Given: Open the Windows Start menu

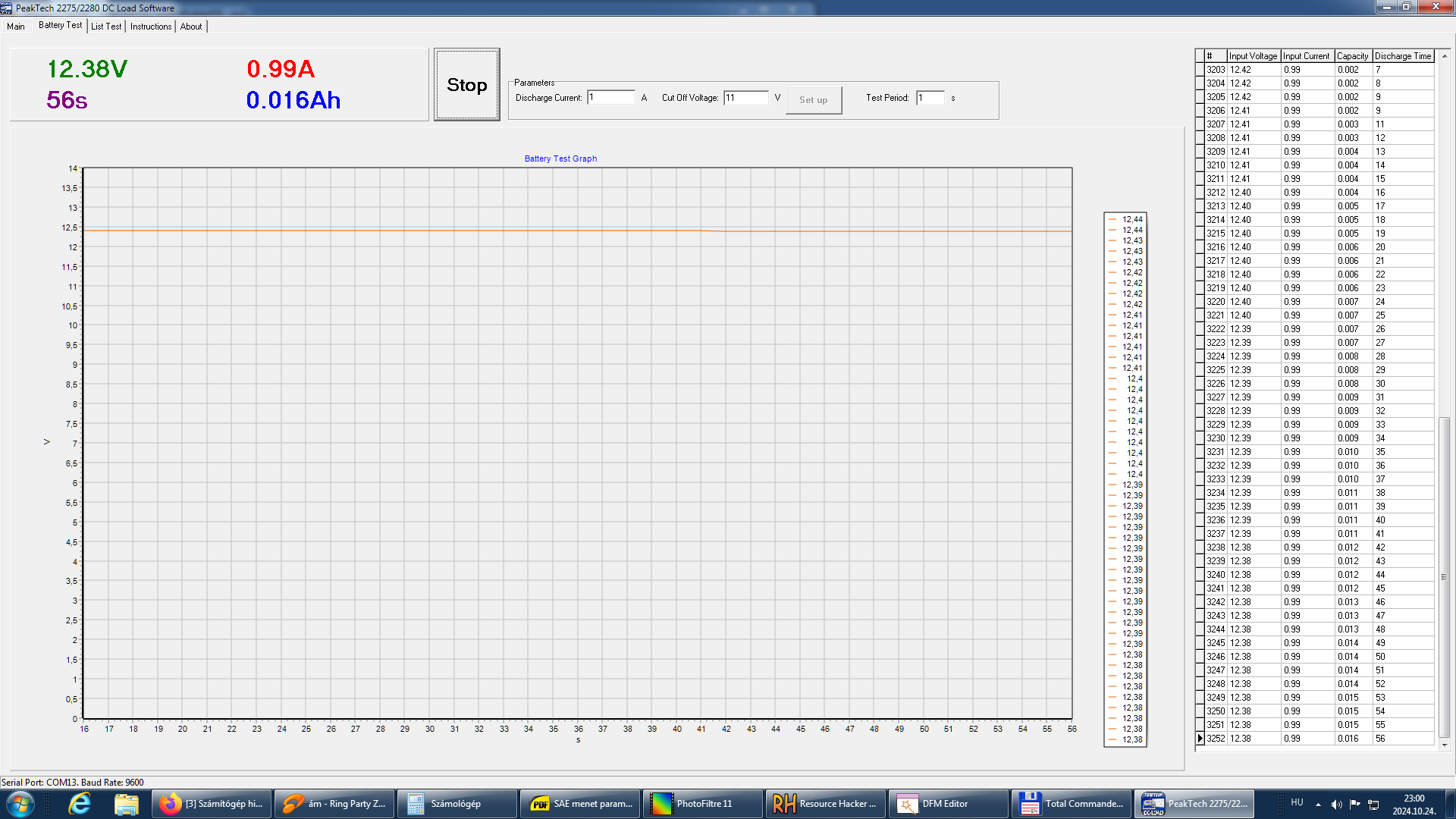Looking at the screenshot, I should [20, 804].
